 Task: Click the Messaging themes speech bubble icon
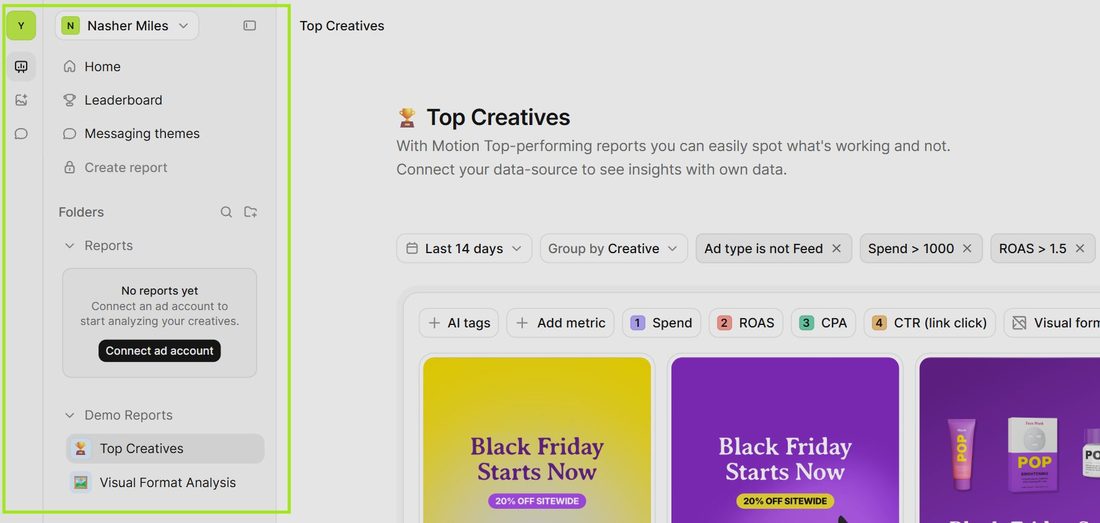[69, 134]
